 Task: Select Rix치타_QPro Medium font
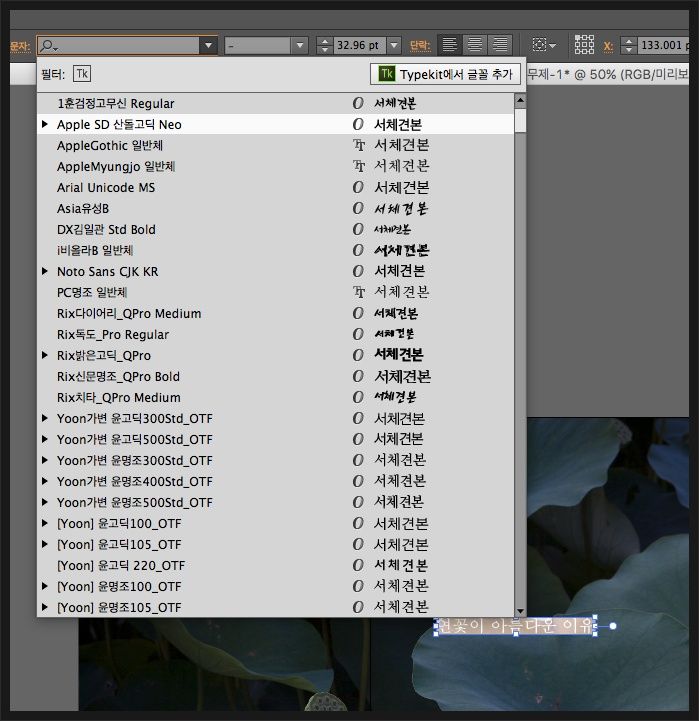pos(275,397)
